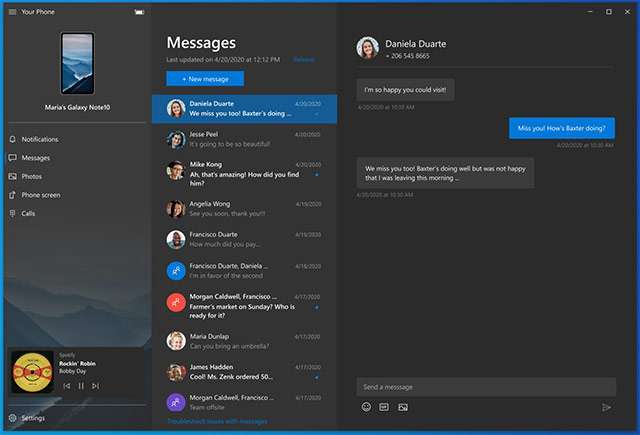Open the Maria Dunlap conversation
640x435 pixels.
point(244,341)
